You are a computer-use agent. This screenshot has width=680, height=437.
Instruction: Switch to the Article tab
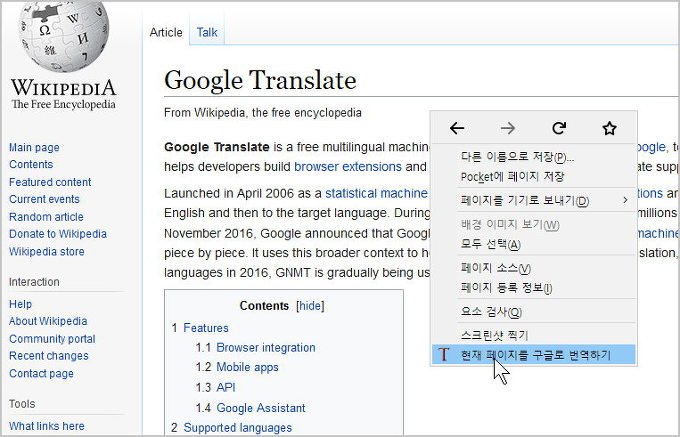click(x=166, y=33)
